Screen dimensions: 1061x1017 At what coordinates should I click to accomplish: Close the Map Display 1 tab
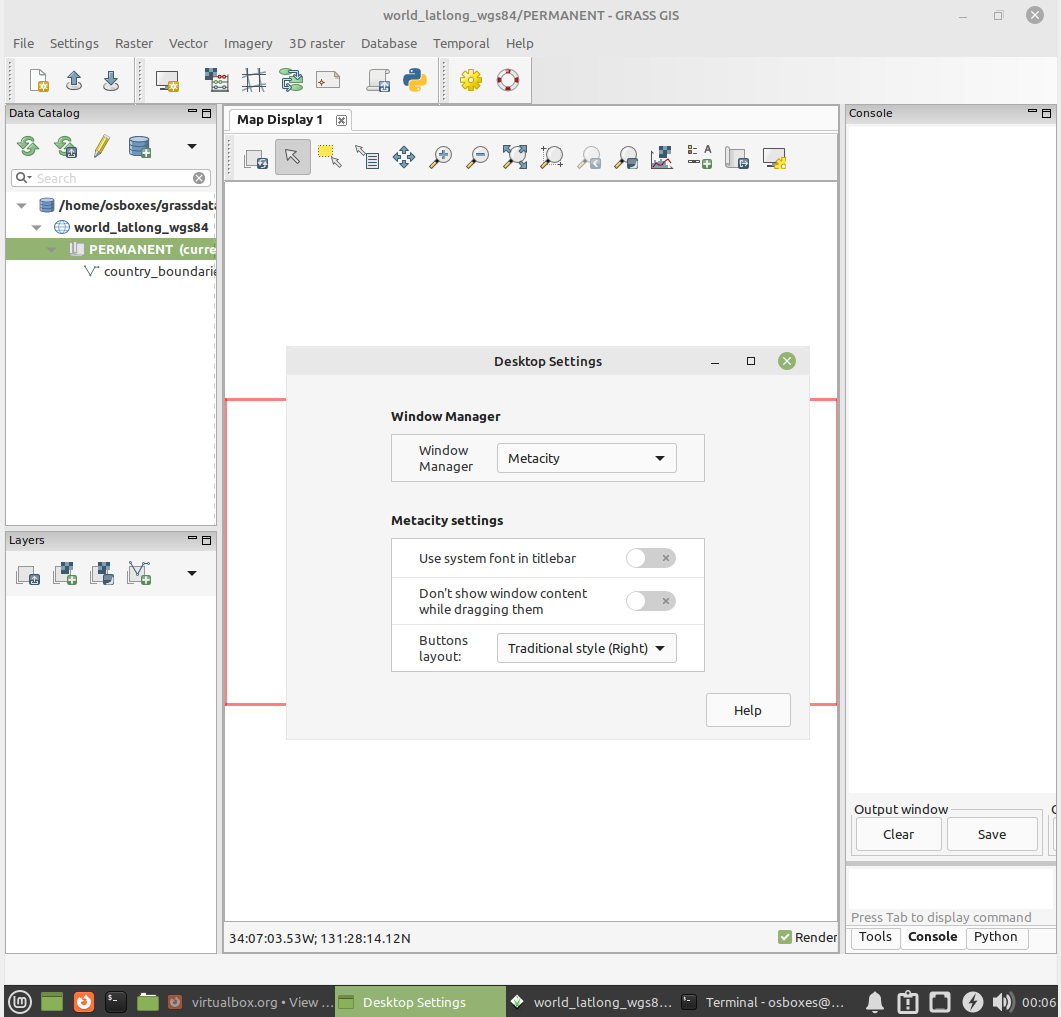(x=342, y=120)
